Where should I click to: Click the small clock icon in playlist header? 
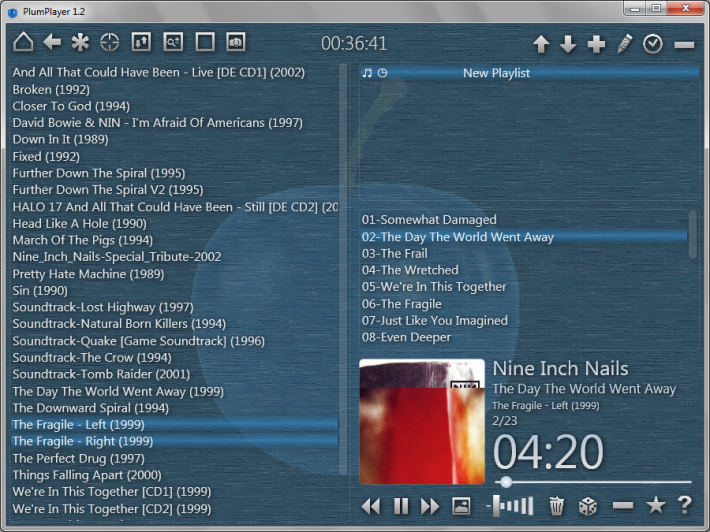coord(383,73)
